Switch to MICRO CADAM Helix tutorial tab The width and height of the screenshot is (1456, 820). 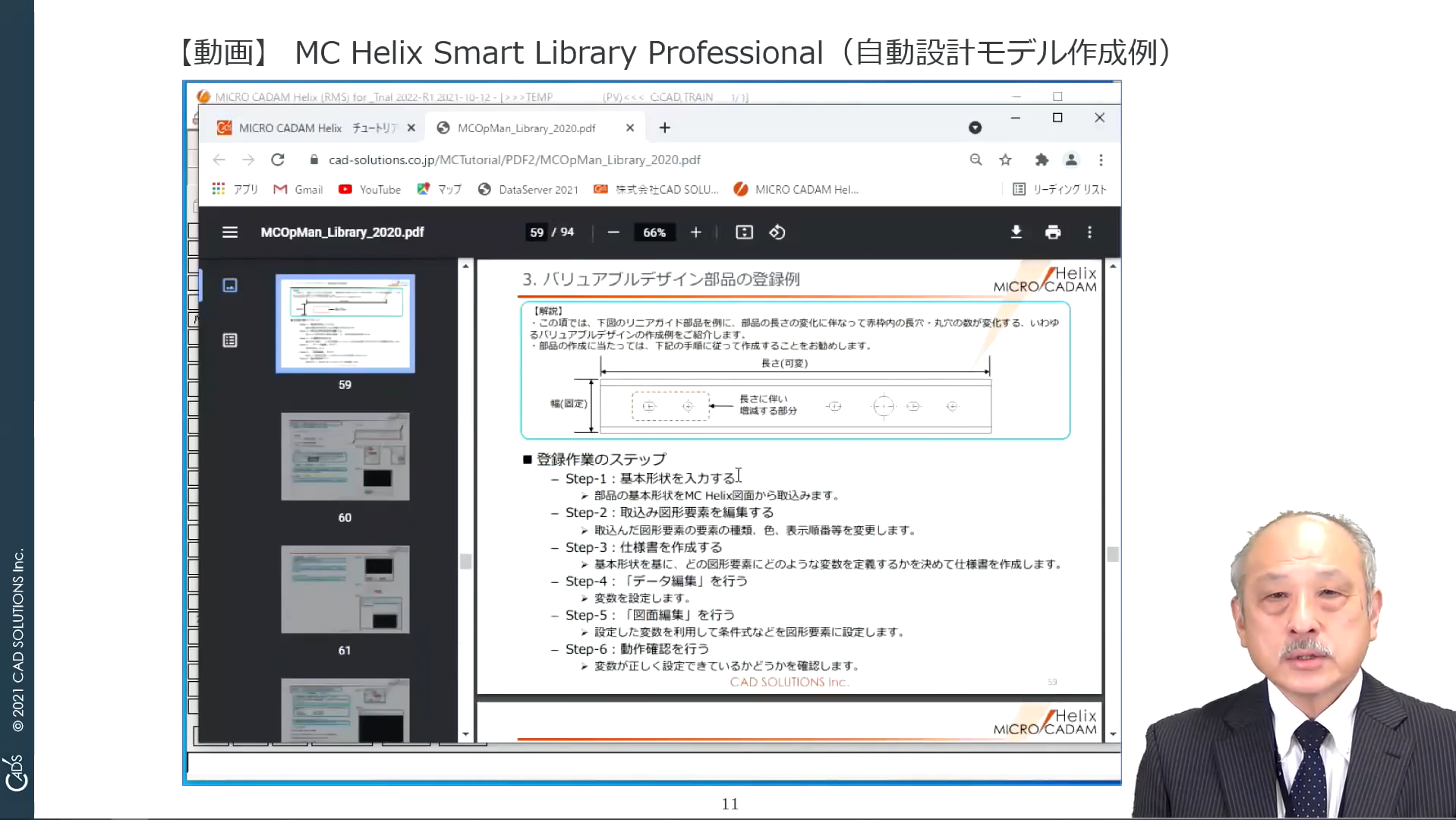coord(317,128)
